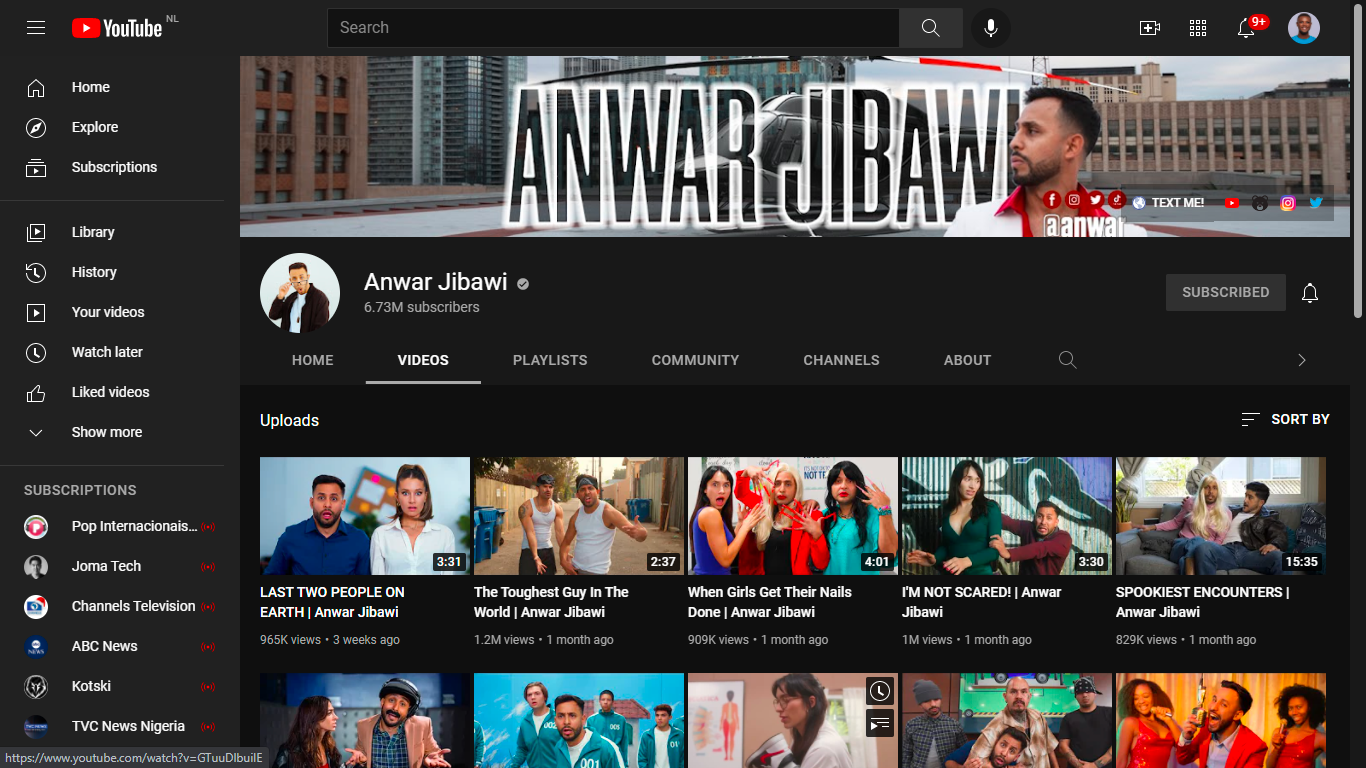The image size is (1366, 768).
Task: Play the 15:35 video thumbnail
Action: point(1221,516)
